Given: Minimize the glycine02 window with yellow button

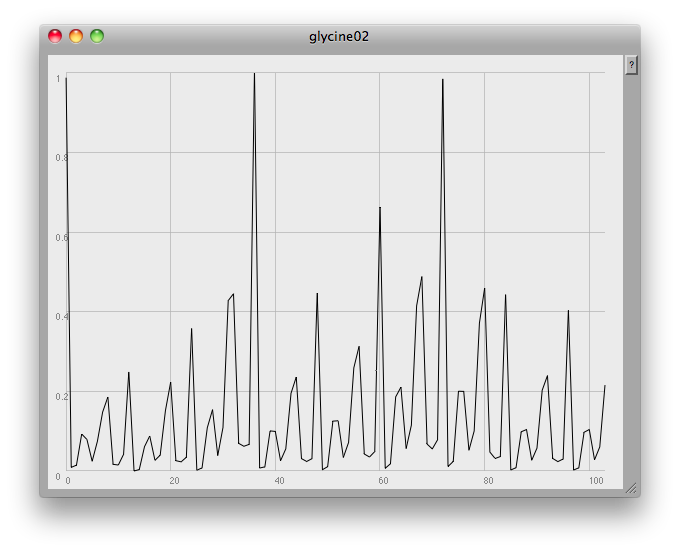Looking at the screenshot, I should pos(76,36).
